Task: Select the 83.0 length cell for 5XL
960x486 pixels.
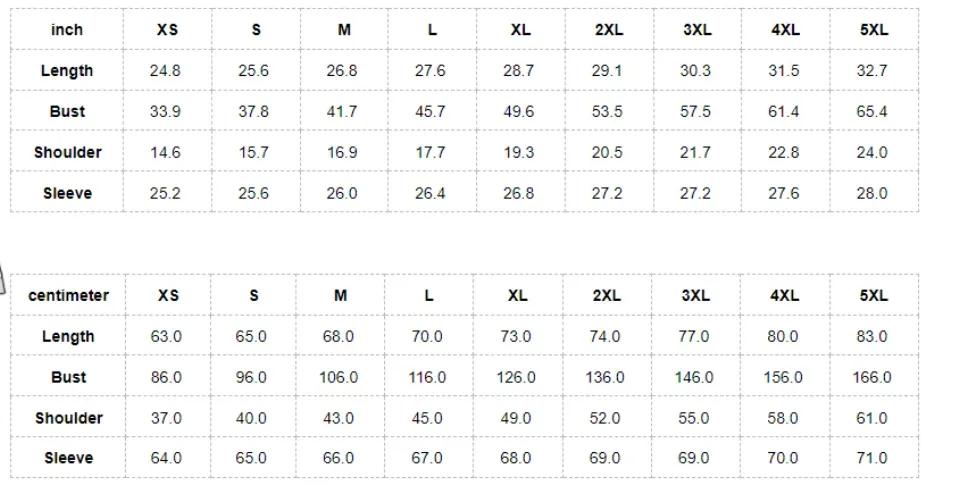Action: [872, 337]
